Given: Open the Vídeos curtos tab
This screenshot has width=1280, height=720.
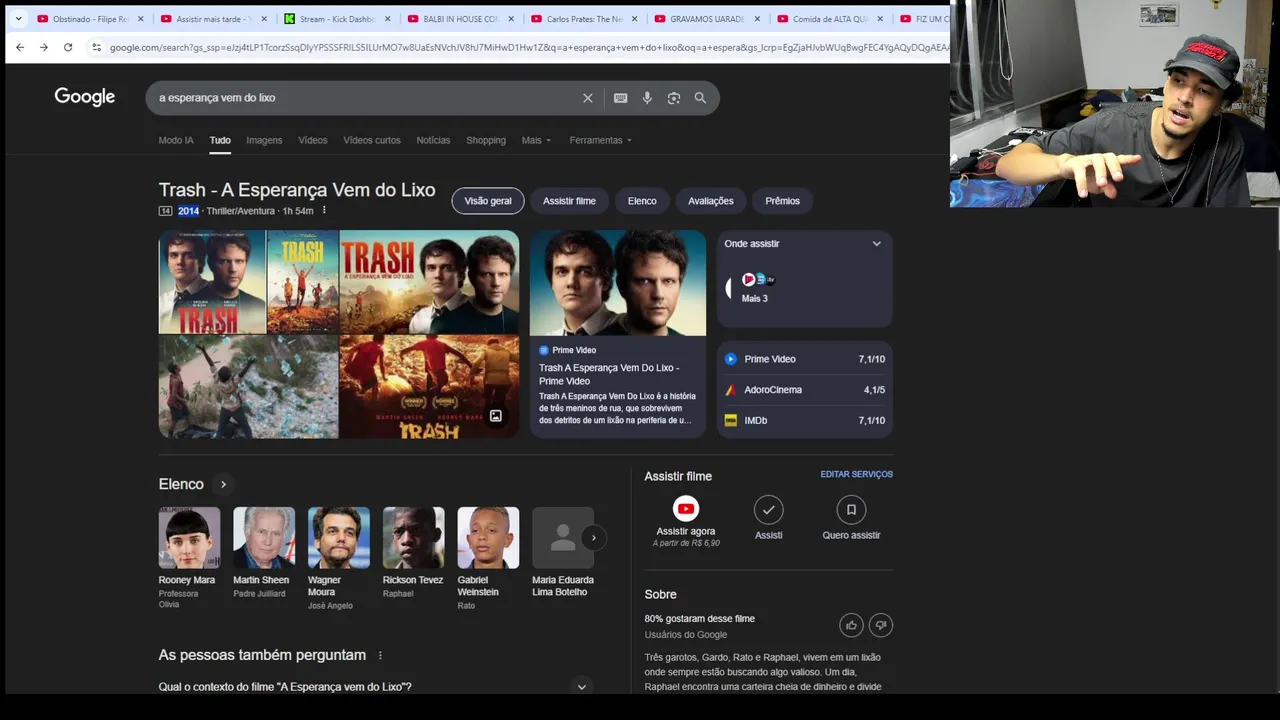Looking at the screenshot, I should tap(372, 140).
